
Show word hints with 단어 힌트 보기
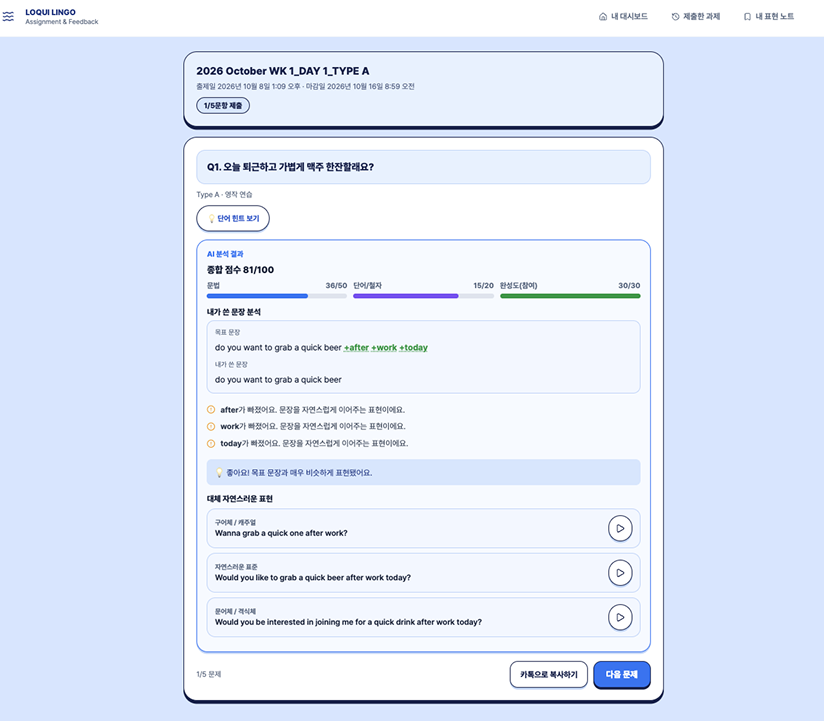click(233, 218)
